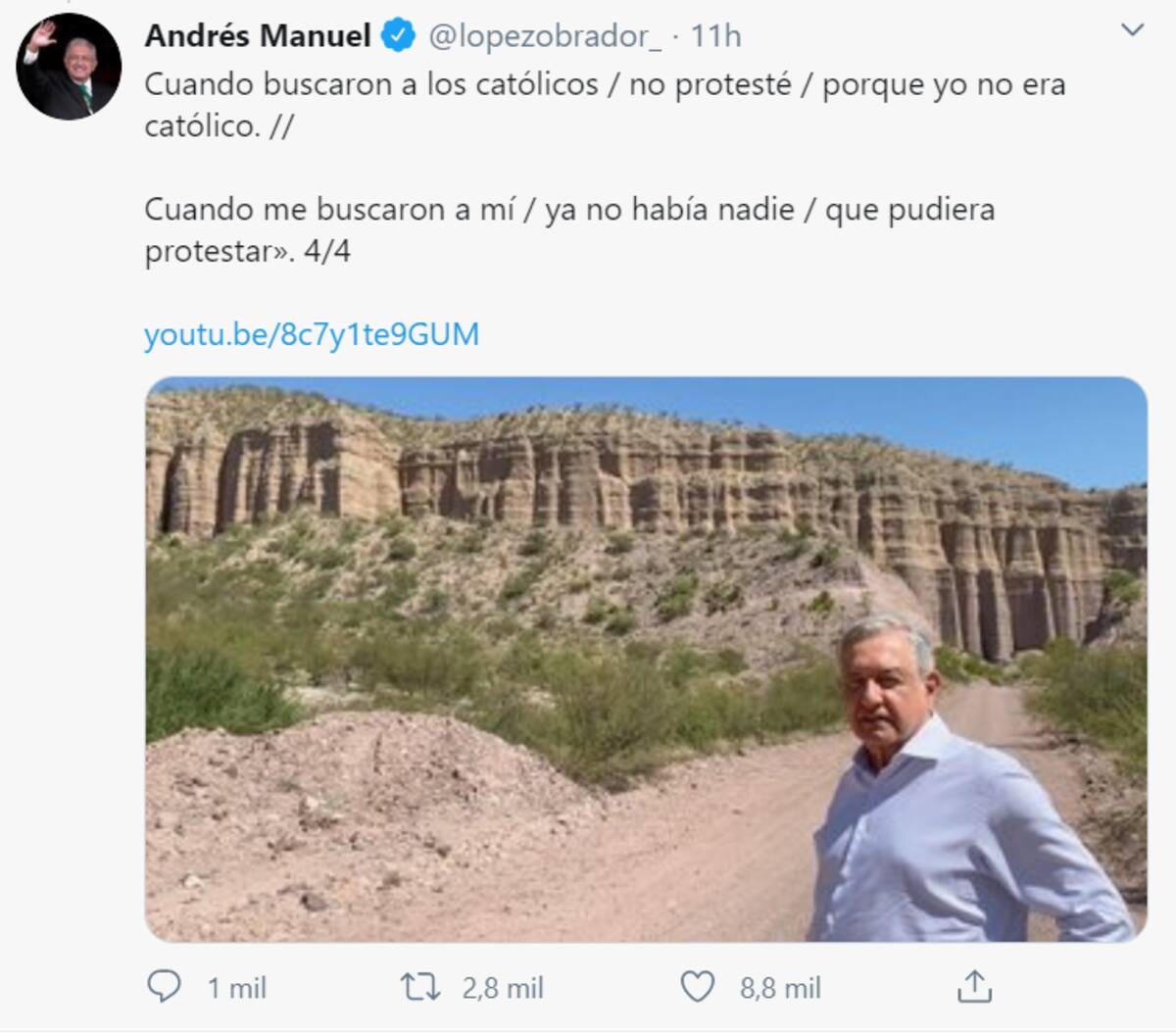The height and width of the screenshot is (1035, 1176).
Task: Like the tweet with heart icon
Action: click(x=698, y=987)
